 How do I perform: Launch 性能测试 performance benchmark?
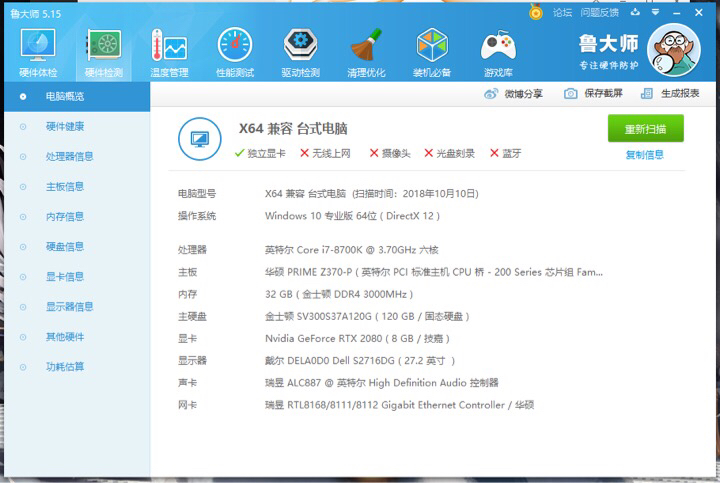pos(235,53)
